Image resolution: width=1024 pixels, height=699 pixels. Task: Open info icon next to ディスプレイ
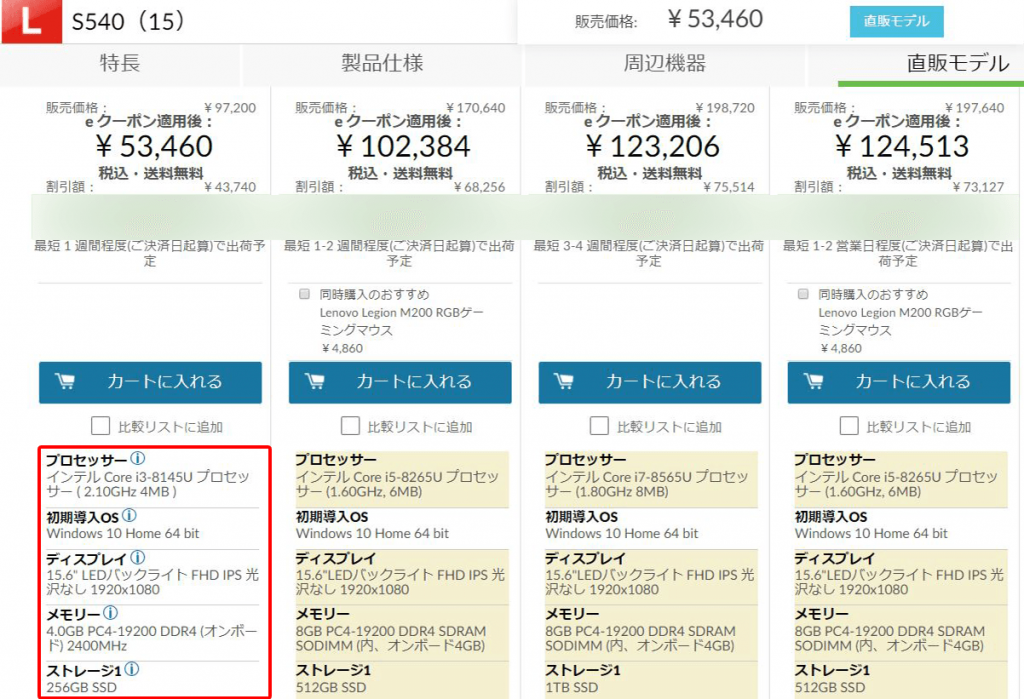(x=138, y=557)
